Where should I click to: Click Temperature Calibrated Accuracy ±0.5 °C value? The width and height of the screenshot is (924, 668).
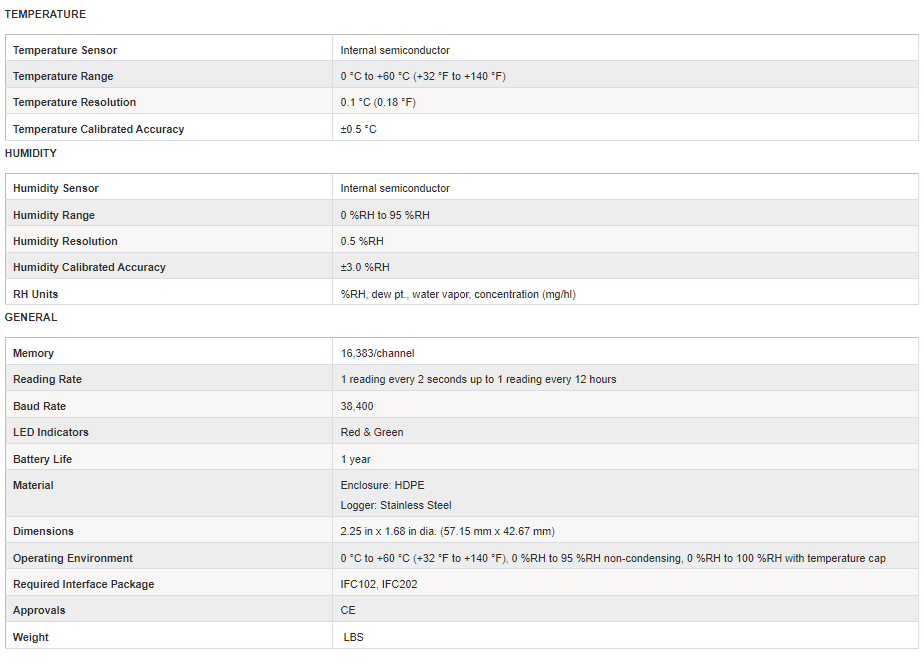coord(358,129)
